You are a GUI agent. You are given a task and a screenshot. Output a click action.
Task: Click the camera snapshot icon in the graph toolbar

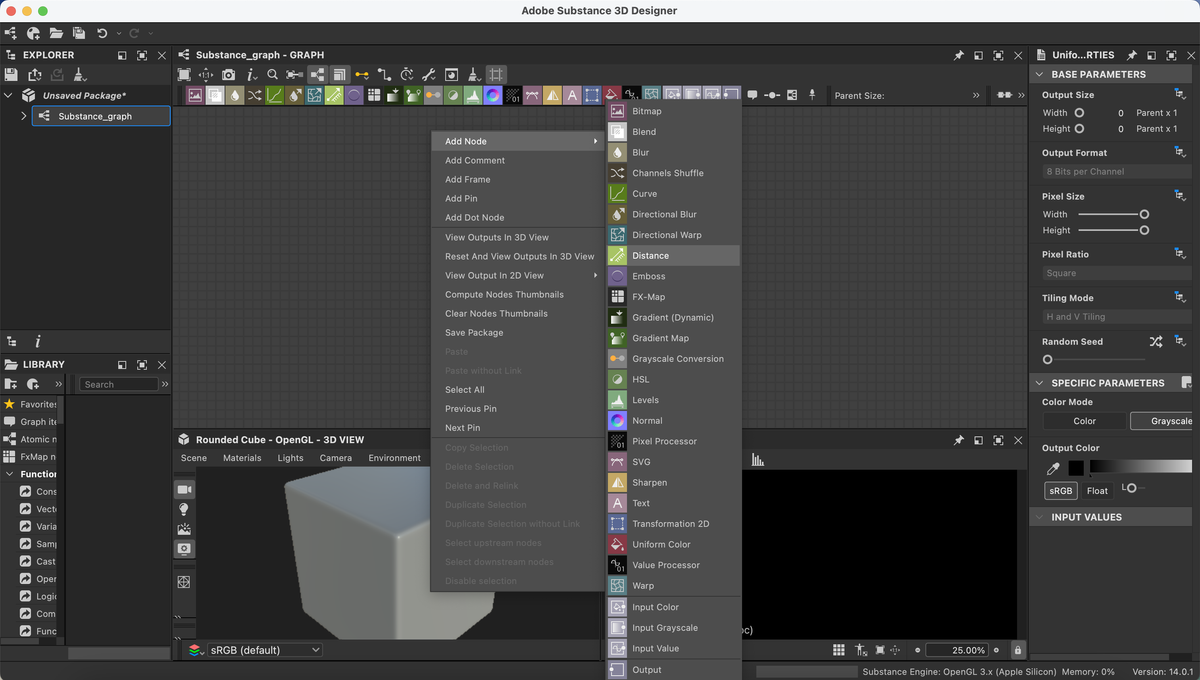pos(226,74)
